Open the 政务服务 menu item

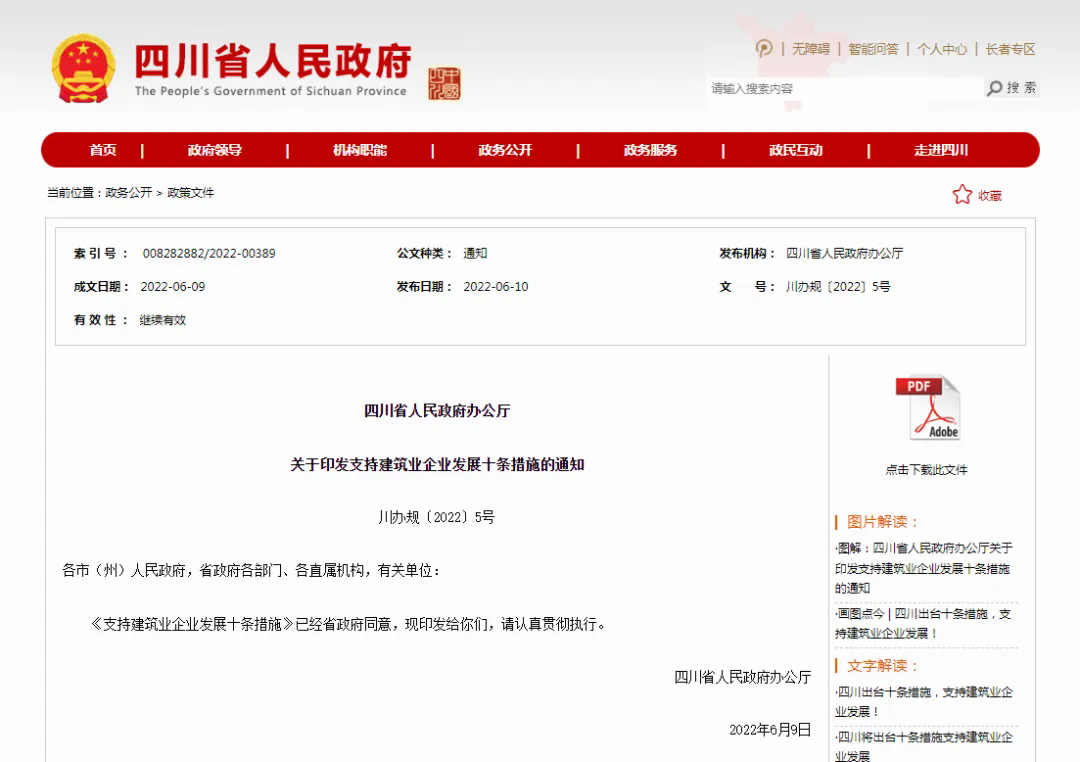(x=650, y=150)
